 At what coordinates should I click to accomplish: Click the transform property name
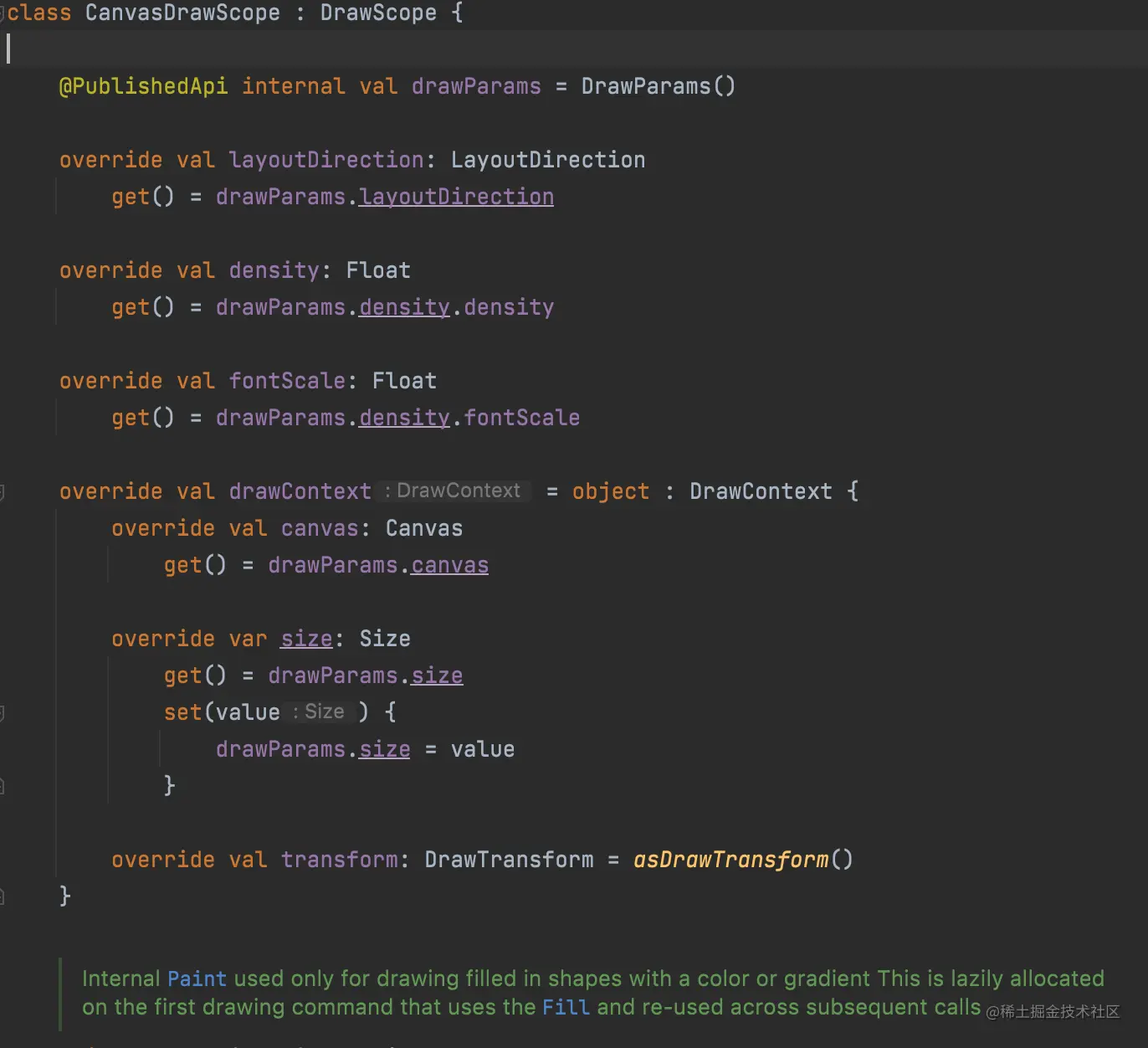click(339, 860)
